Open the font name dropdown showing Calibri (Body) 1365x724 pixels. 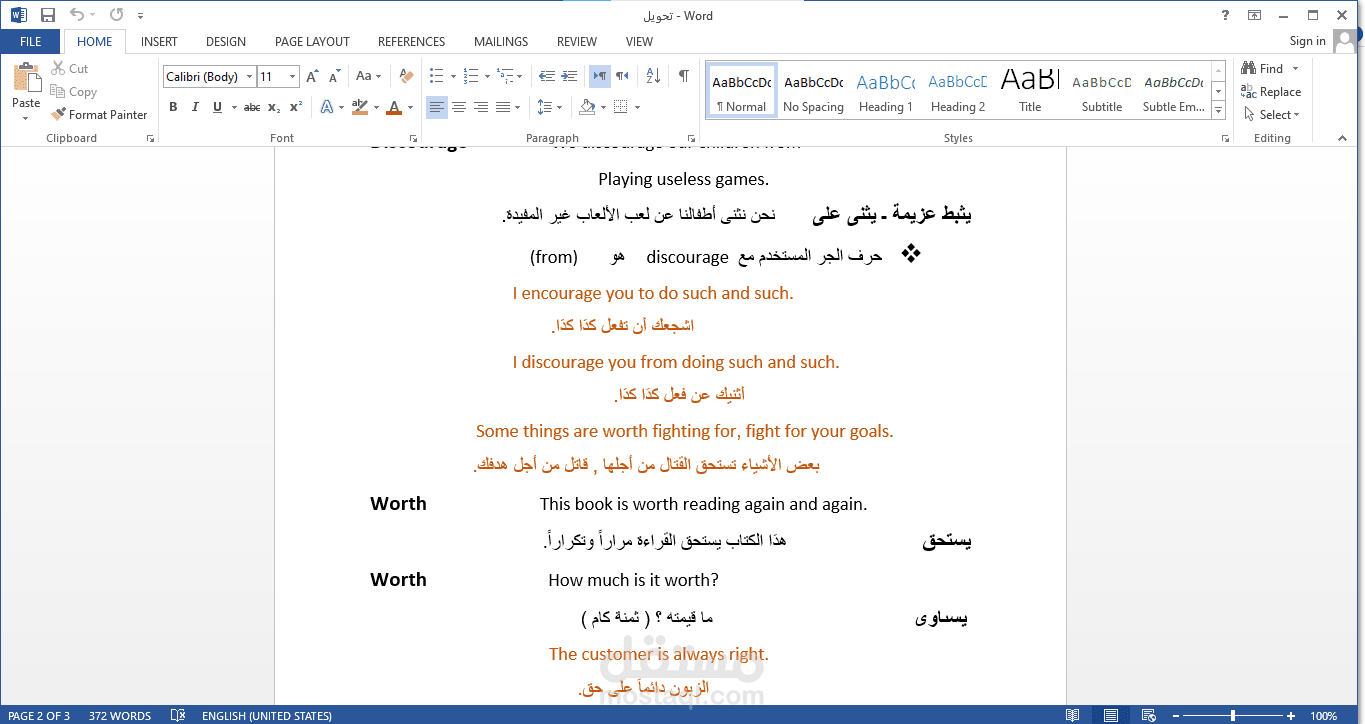248,76
